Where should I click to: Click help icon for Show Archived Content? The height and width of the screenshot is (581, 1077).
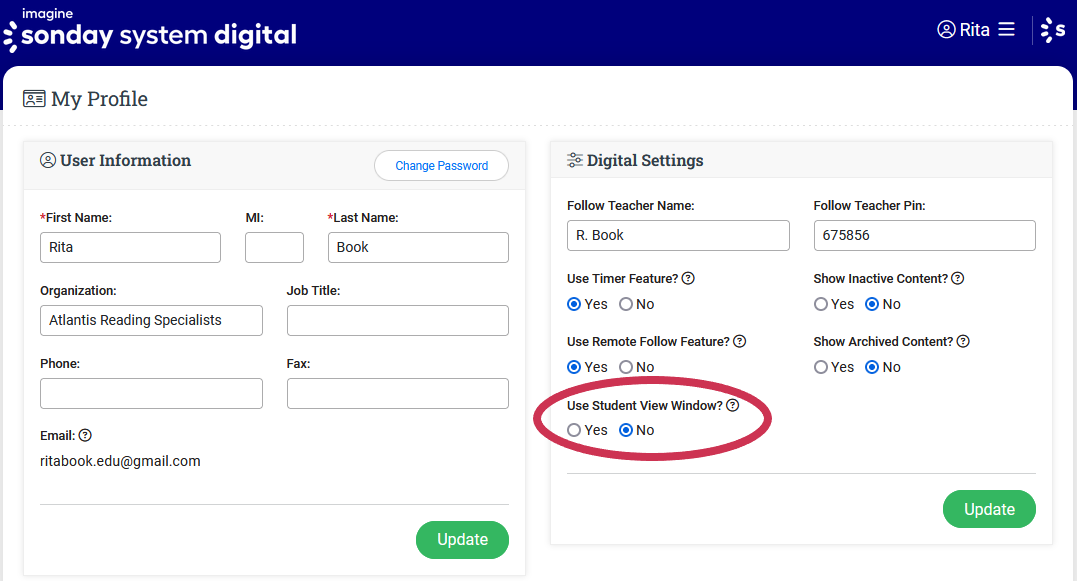pos(963,342)
